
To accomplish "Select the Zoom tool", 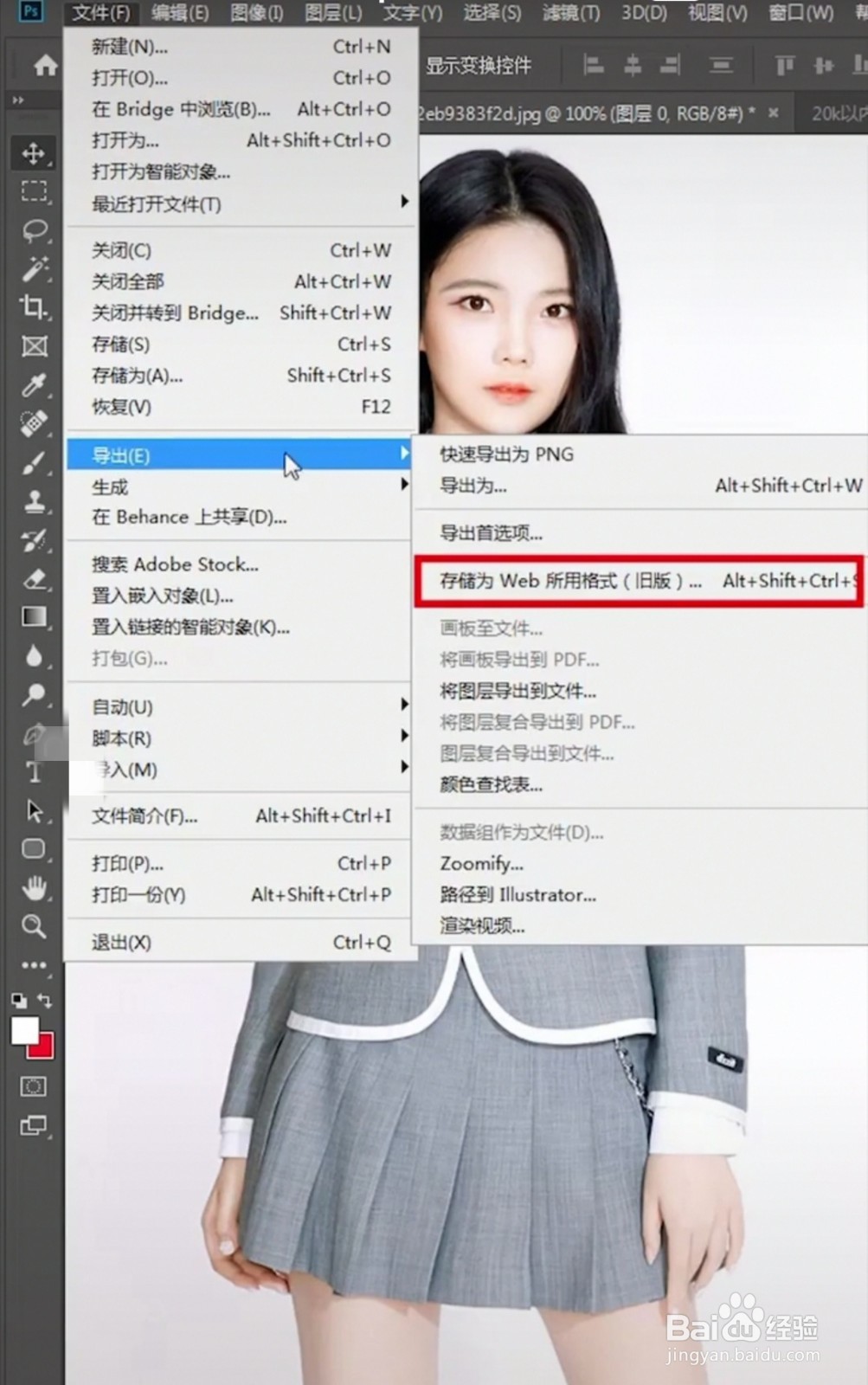I will pos(34,927).
